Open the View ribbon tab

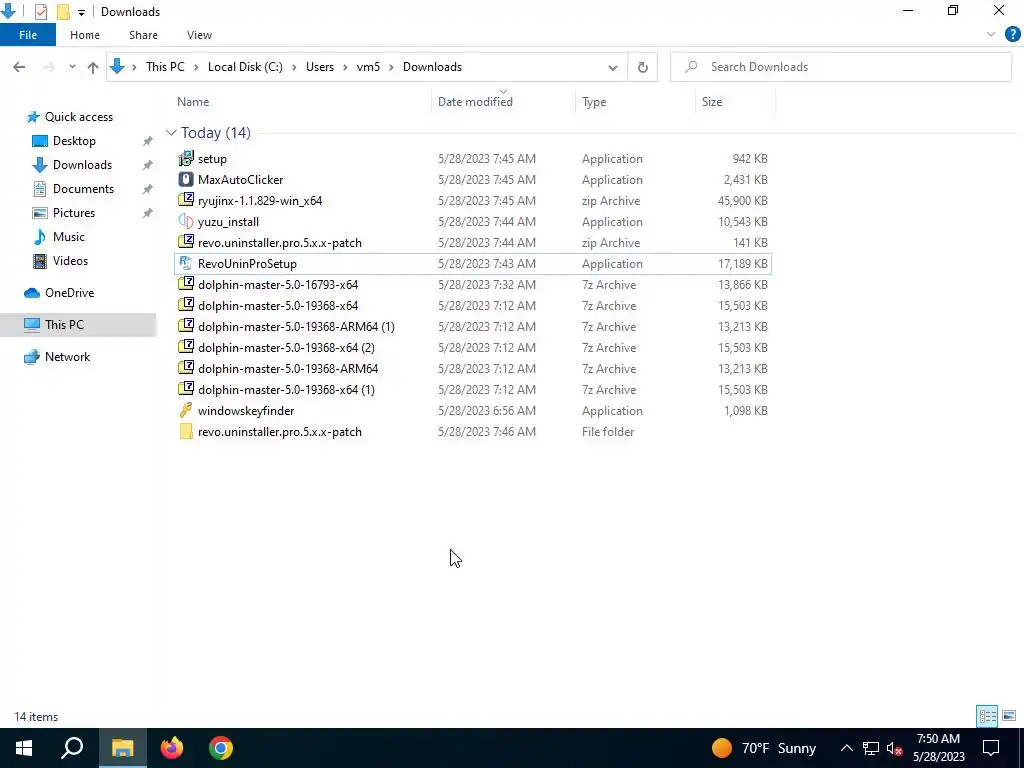coord(199,35)
